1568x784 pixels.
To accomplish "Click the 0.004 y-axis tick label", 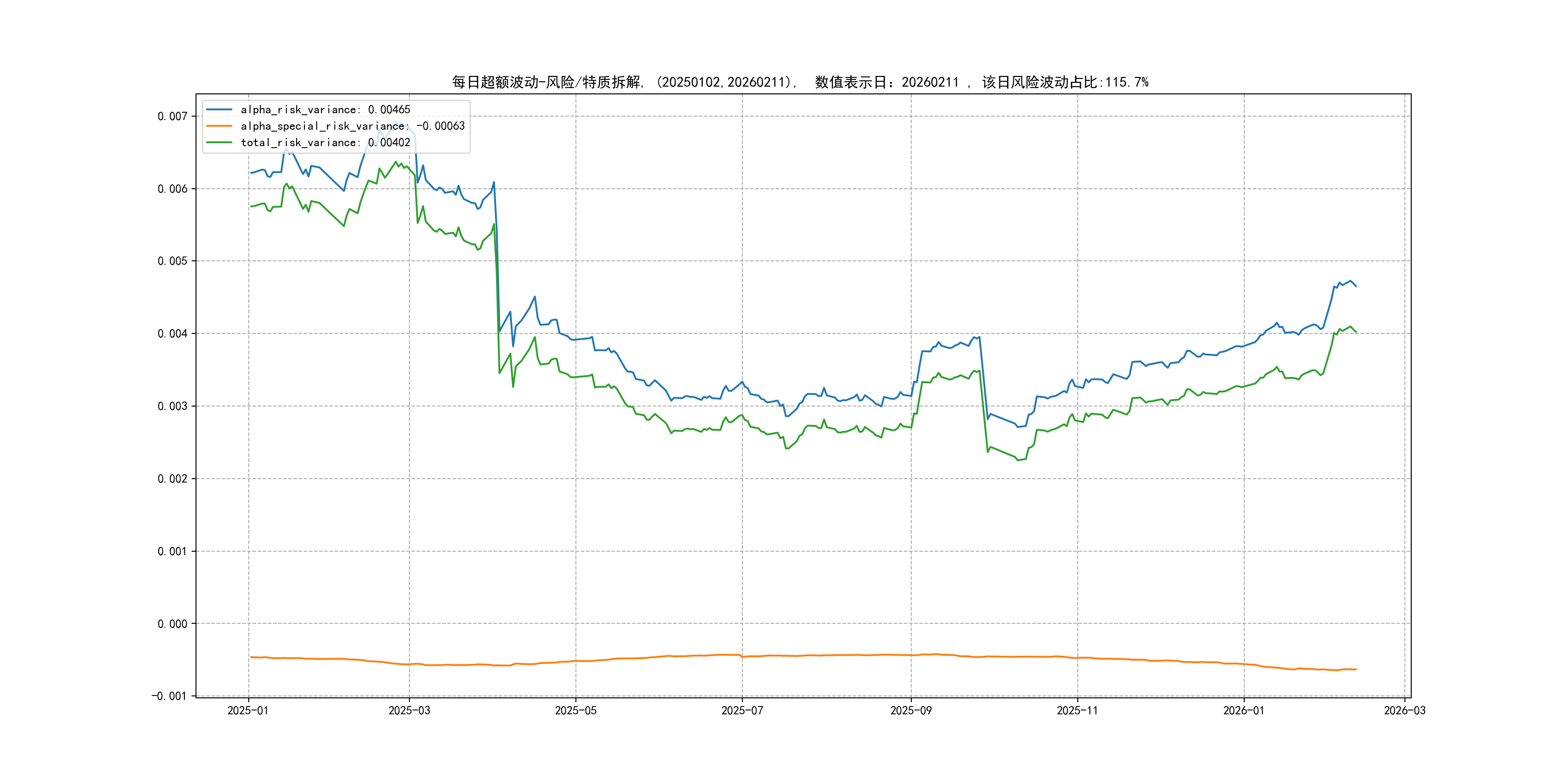I will [x=172, y=333].
